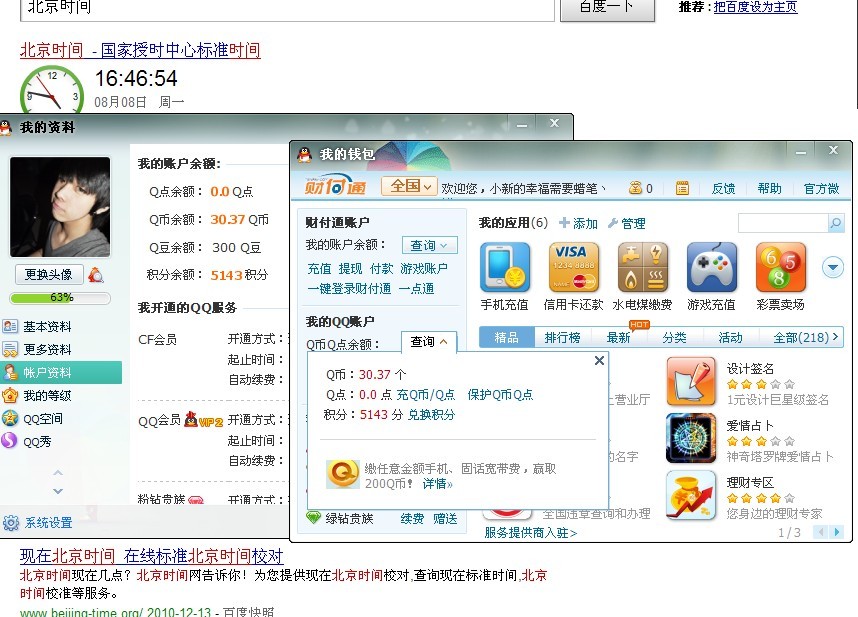The width and height of the screenshot is (858, 617).
Task: Click the 财付通 logo in the wallet
Action: tap(335, 187)
